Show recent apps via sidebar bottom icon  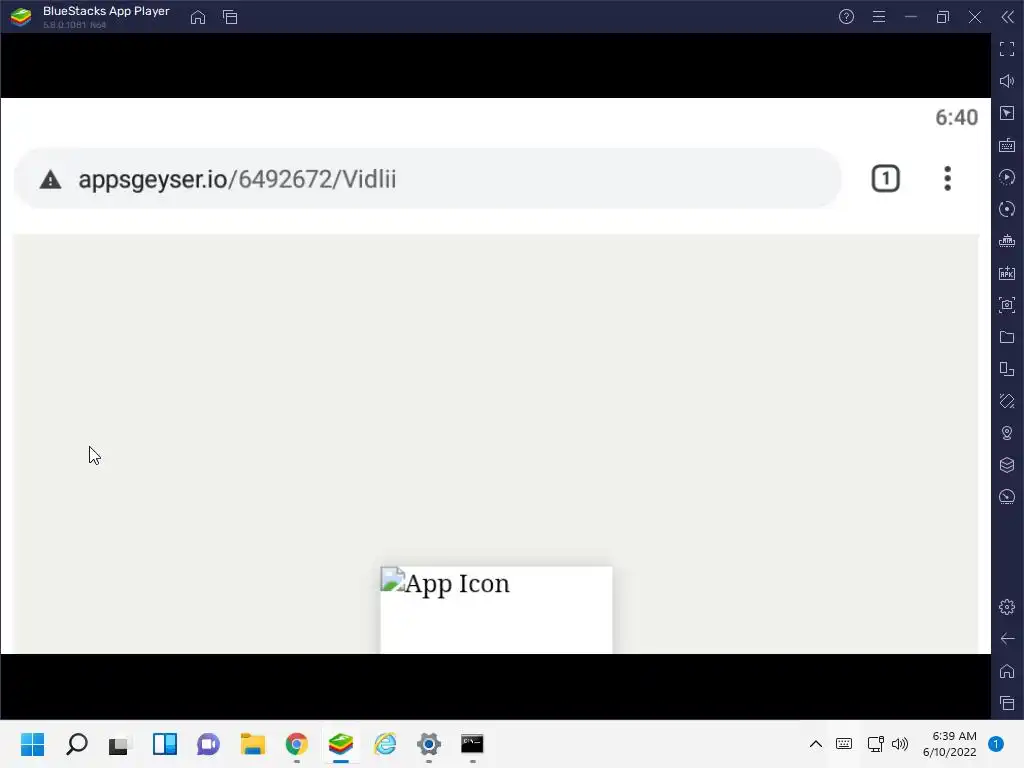[1007, 703]
